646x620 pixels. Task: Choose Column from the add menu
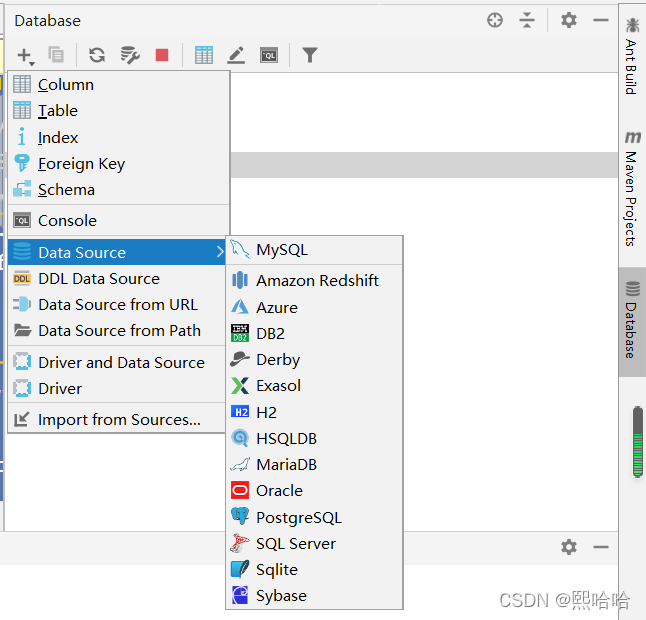coord(119,84)
